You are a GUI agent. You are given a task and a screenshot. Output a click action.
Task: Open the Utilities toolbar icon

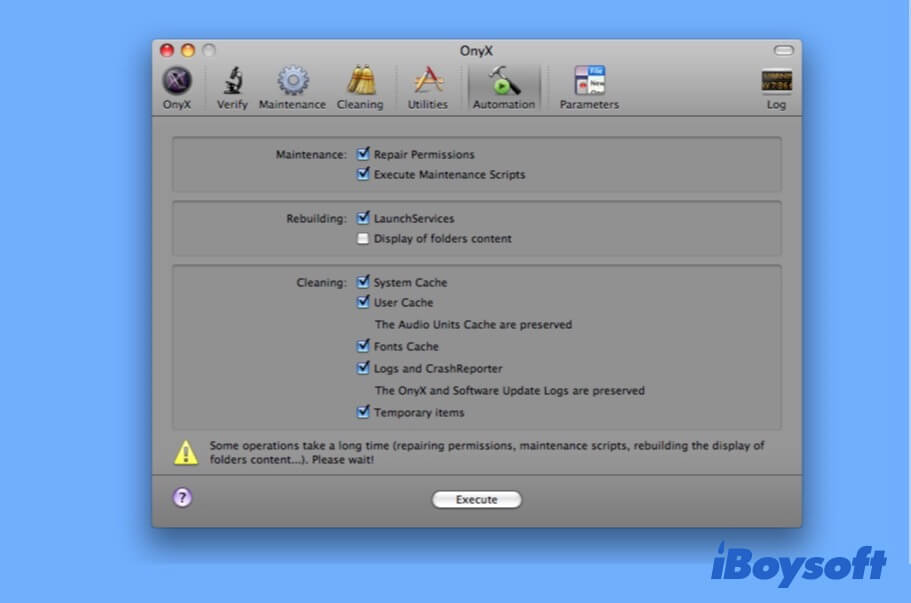tap(428, 82)
